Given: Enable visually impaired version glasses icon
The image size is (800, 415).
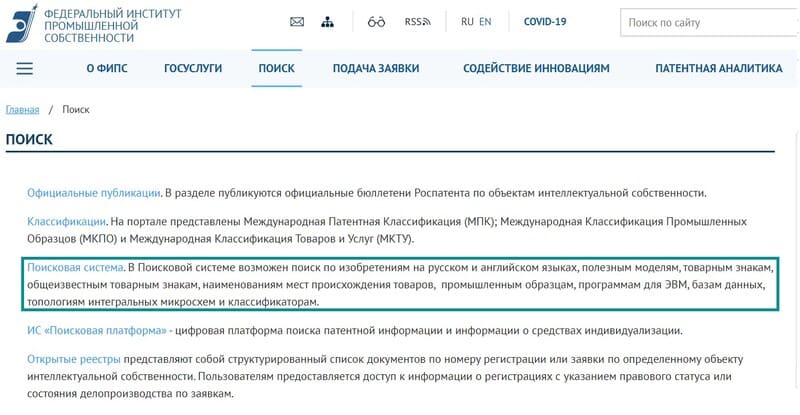Looking at the screenshot, I should tap(377, 22).
